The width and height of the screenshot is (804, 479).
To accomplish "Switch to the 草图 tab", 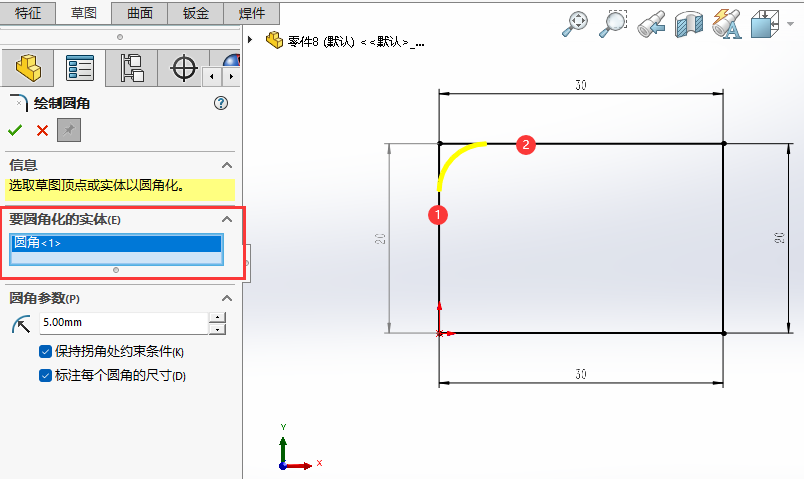I will pyautogui.click(x=84, y=13).
